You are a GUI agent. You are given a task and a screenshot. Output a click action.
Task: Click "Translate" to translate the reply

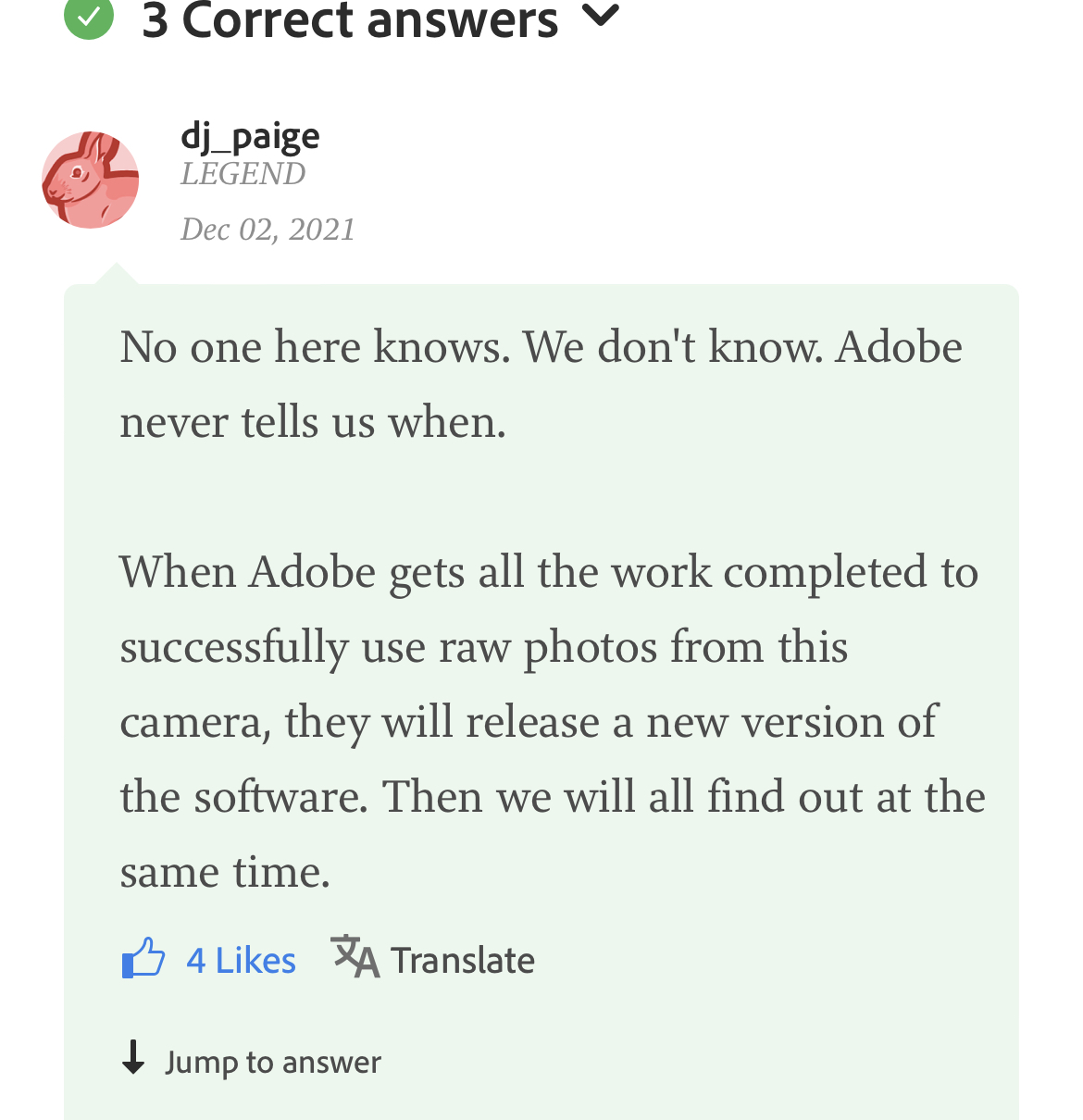pyautogui.click(x=463, y=960)
